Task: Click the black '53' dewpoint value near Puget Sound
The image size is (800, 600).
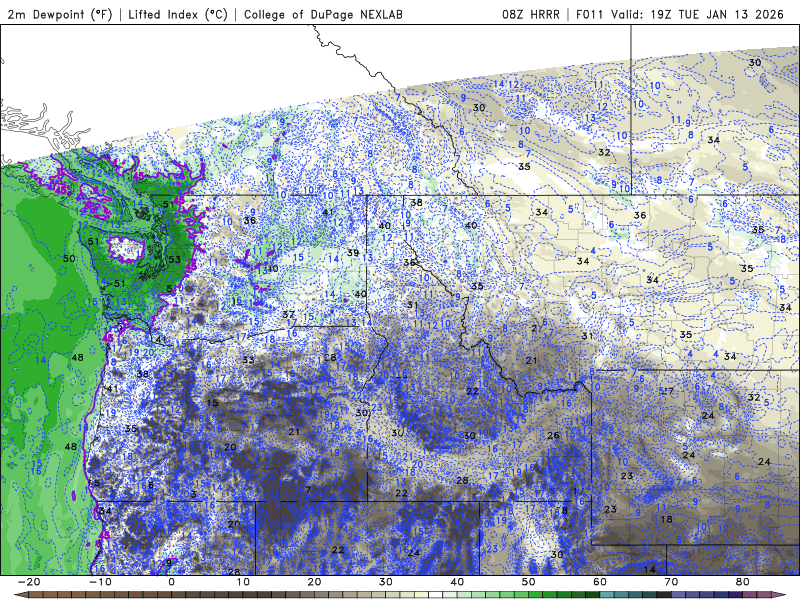Action: point(174,259)
